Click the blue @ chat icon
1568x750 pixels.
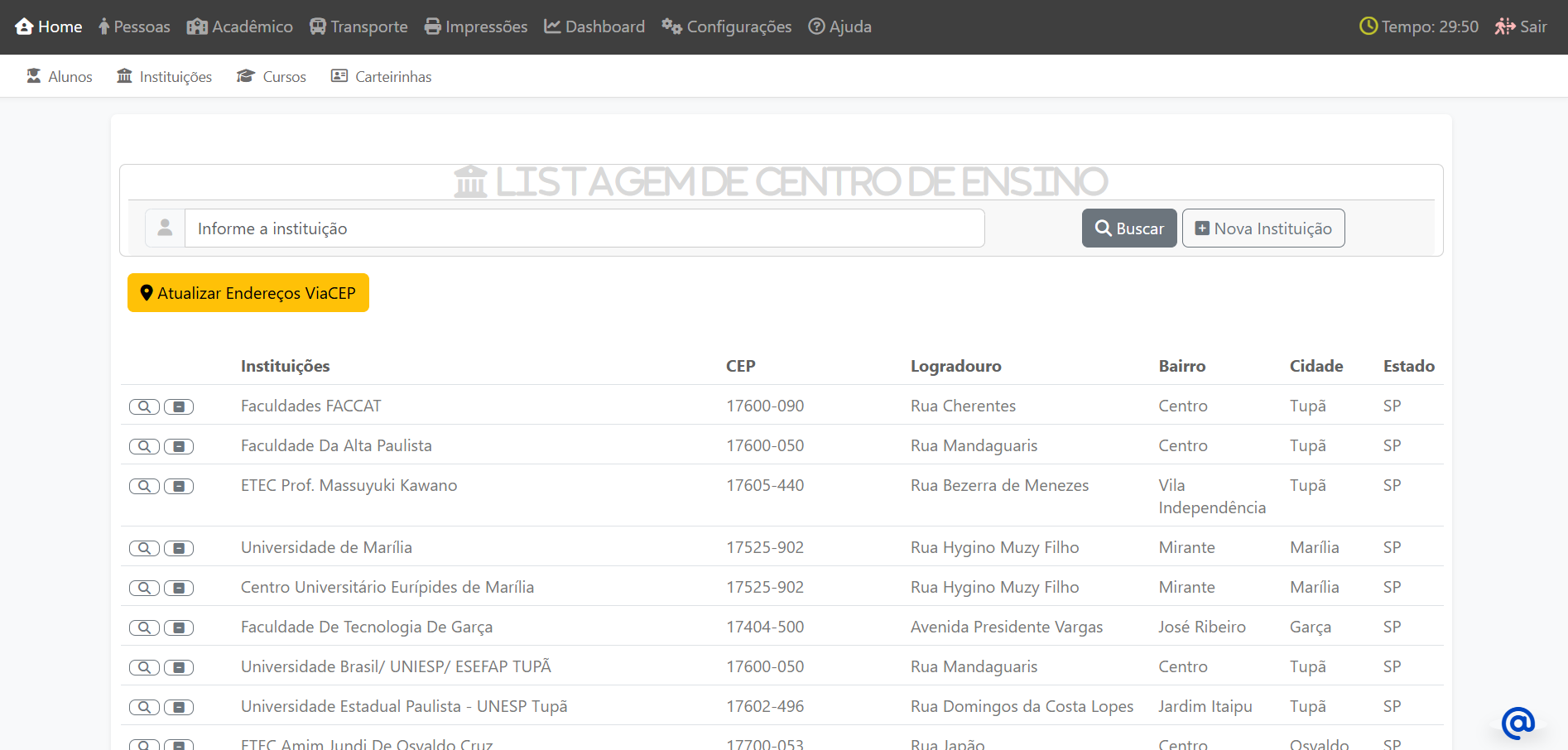1517,723
